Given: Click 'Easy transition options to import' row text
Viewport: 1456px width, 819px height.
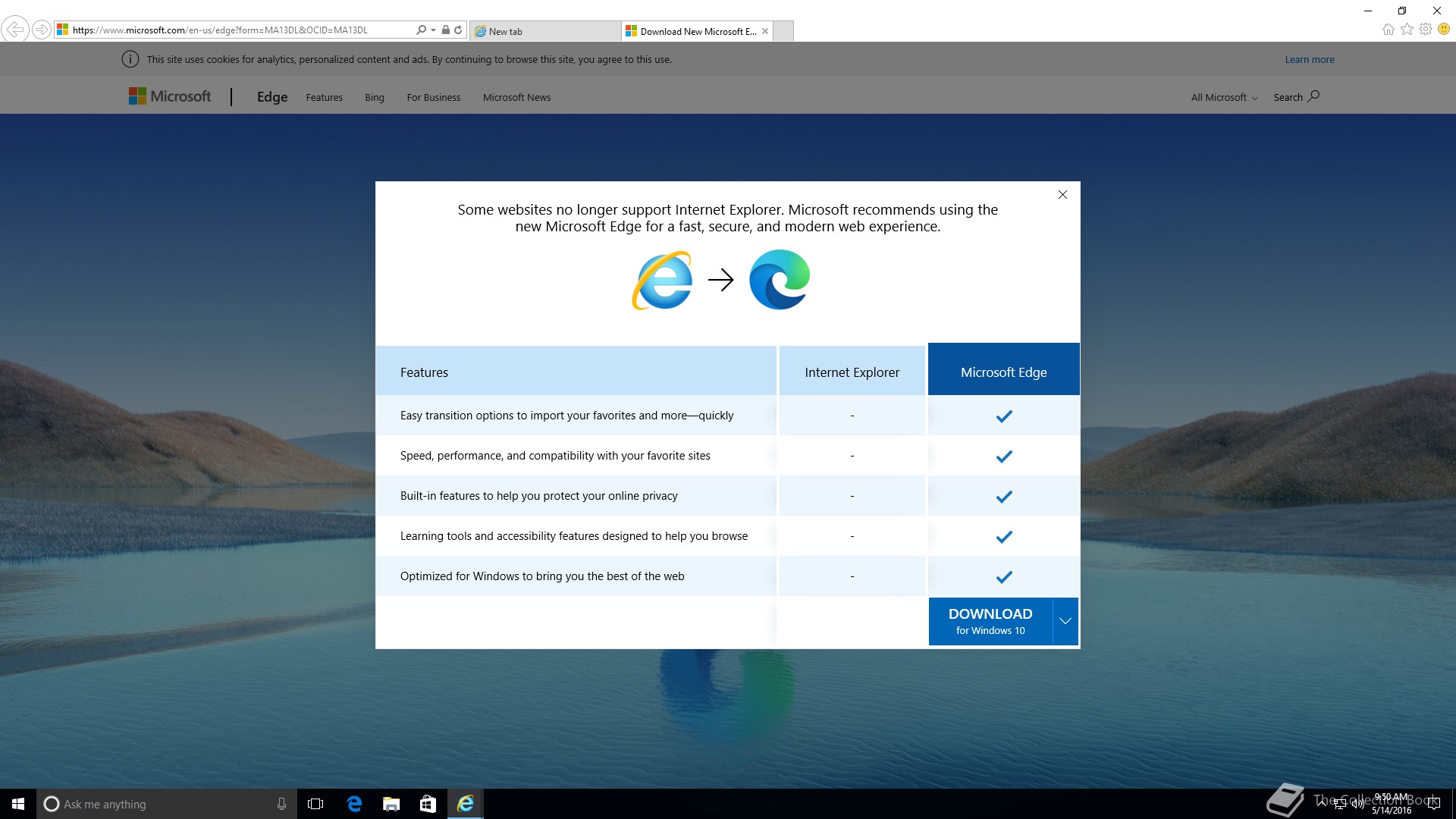Looking at the screenshot, I should [566, 416].
